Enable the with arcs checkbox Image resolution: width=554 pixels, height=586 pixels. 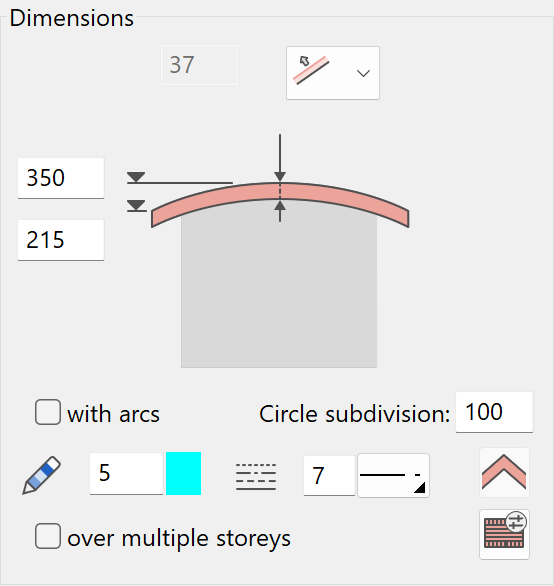48,412
